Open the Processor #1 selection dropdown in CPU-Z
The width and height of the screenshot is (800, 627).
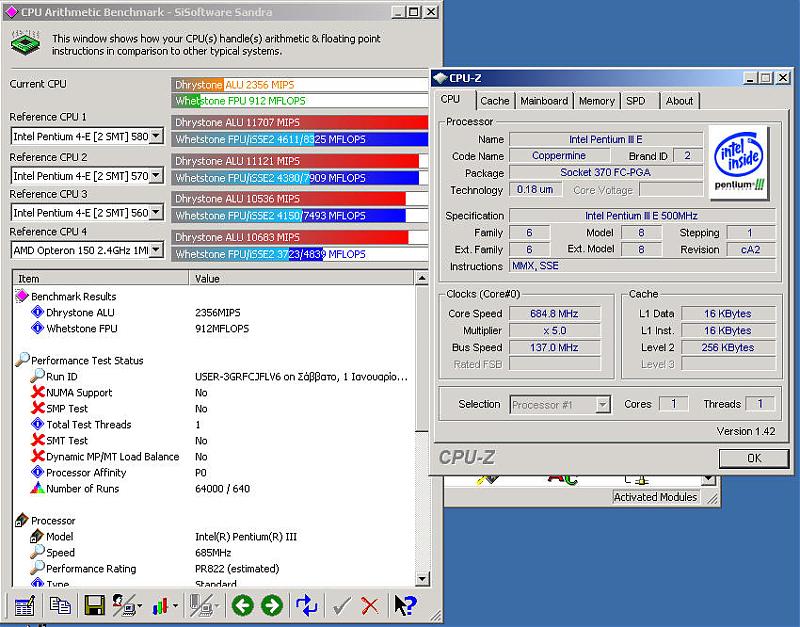coord(603,405)
